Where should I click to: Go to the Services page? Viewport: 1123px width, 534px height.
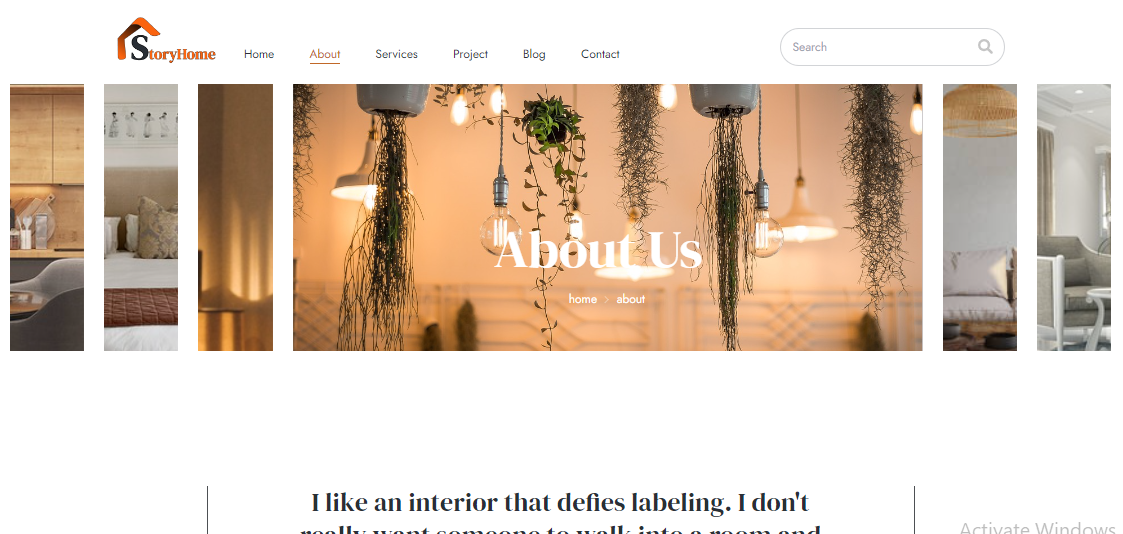pyautogui.click(x=396, y=54)
